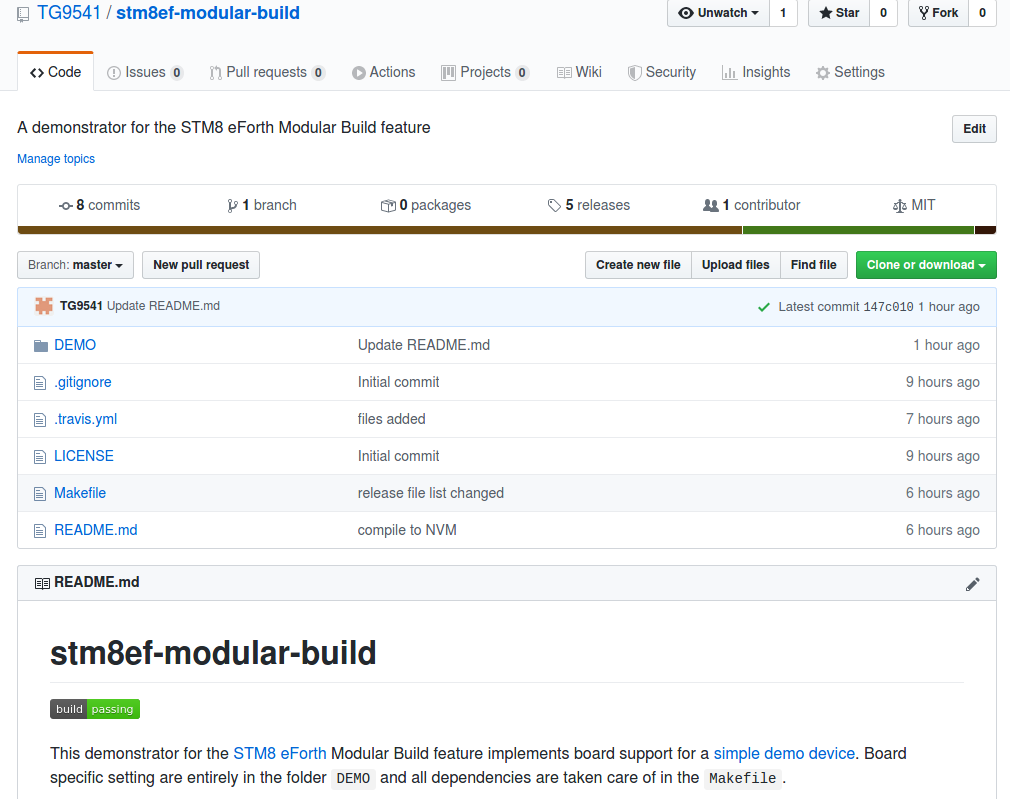Click the 'compile to NVM' commit message

[x=407, y=530]
